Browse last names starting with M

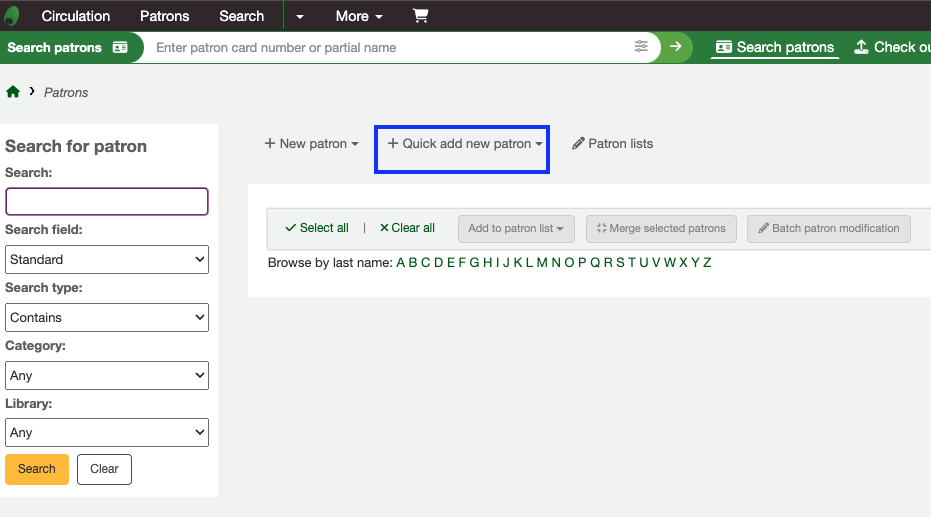[542, 263]
